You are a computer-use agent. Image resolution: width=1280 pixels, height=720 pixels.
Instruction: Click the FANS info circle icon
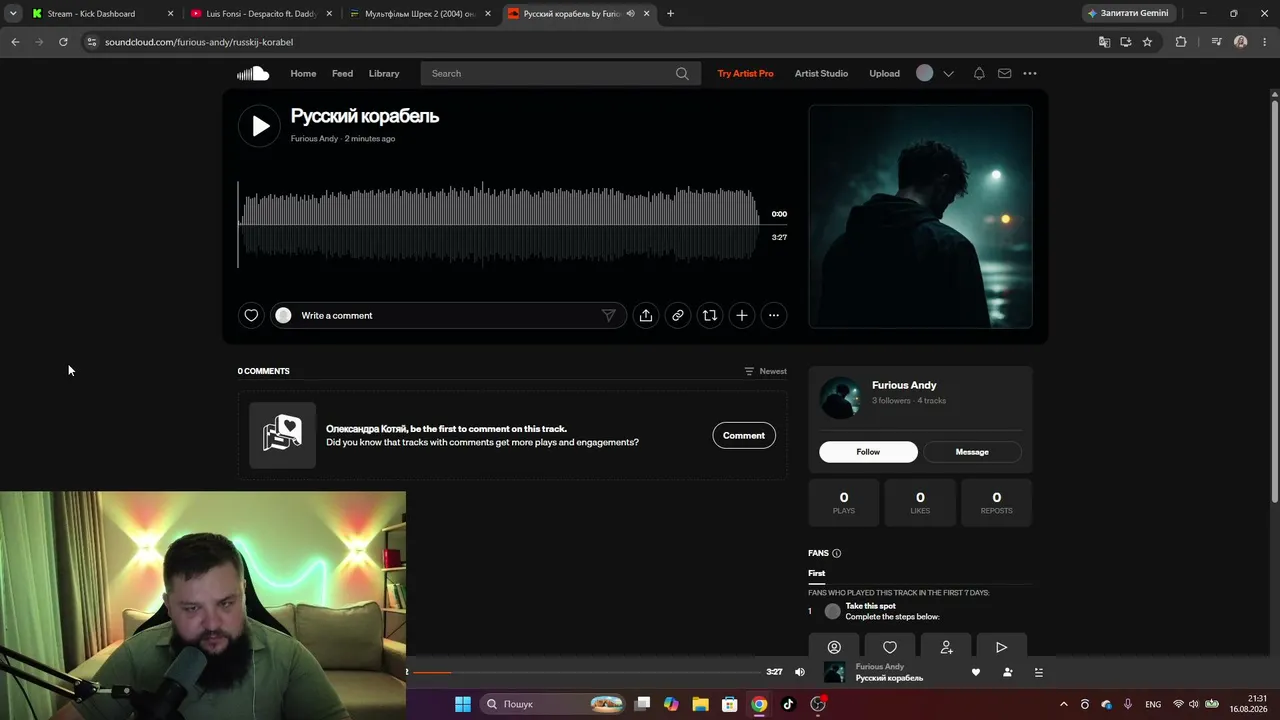pos(837,553)
